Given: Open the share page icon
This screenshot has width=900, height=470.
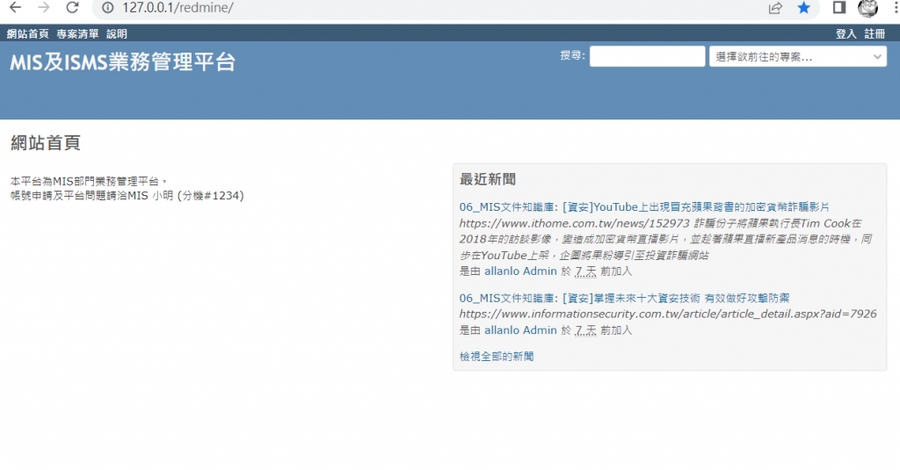Looking at the screenshot, I should [775, 8].
